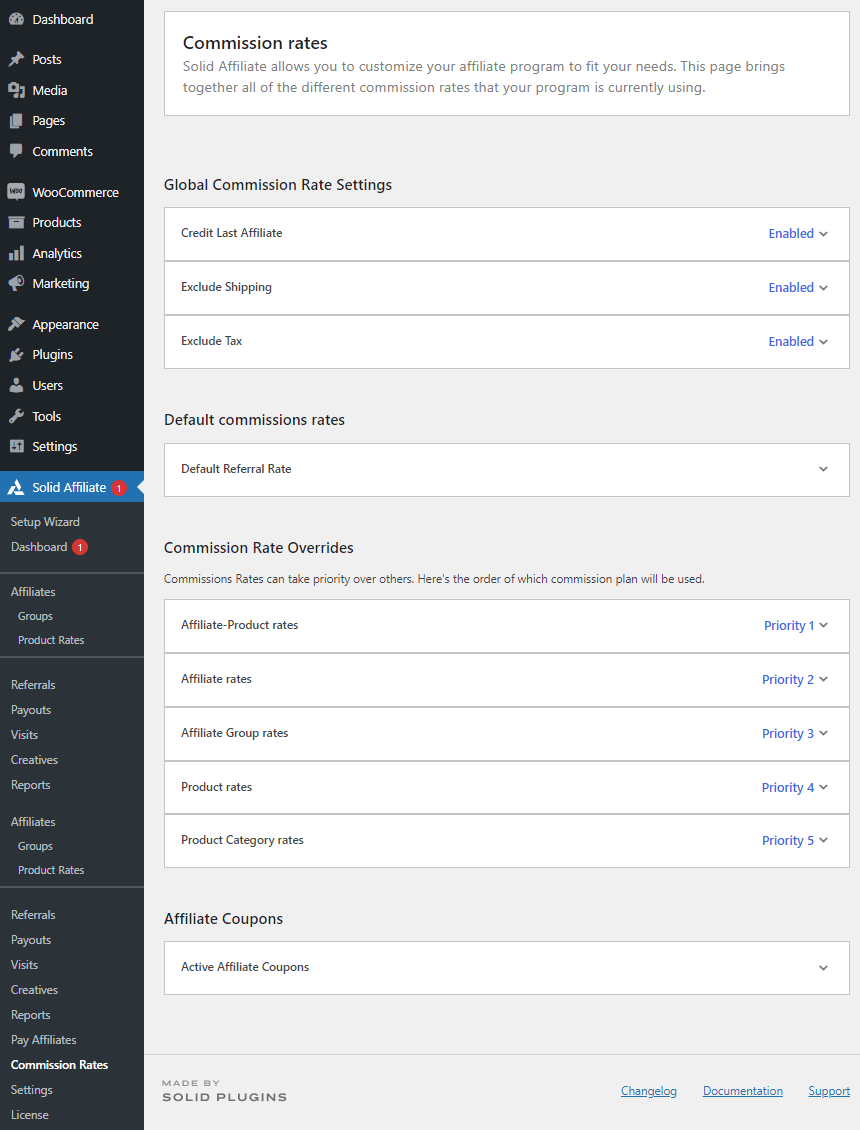
Task: Open Pay Affiliates submenu item
Action: pyautogui.click(x=43, y=1040)
